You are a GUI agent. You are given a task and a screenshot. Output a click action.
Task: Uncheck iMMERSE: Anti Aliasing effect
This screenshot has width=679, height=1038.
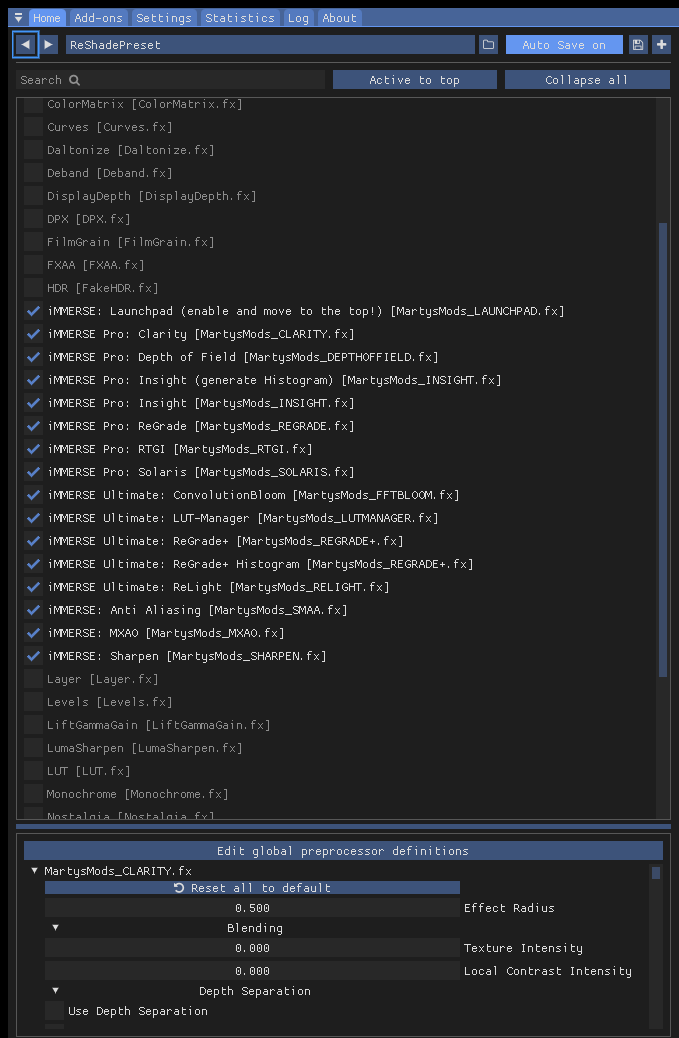(33, 610)
